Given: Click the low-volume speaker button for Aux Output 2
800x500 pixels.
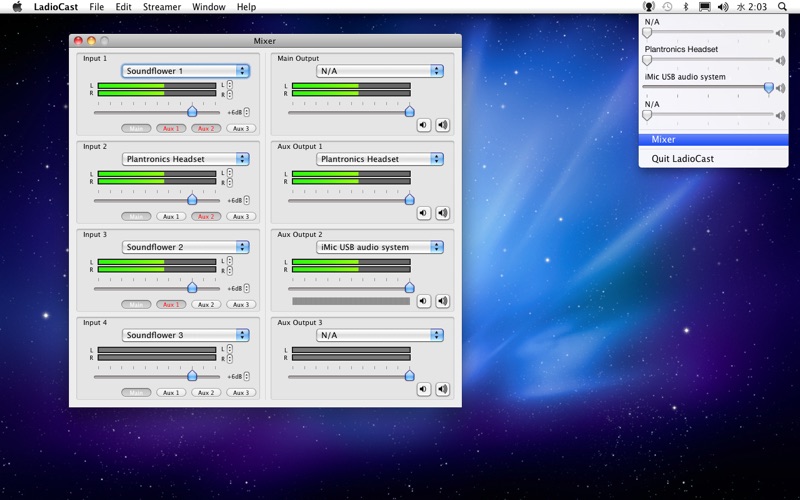Looking at the screenshot, I should (423, 301).
